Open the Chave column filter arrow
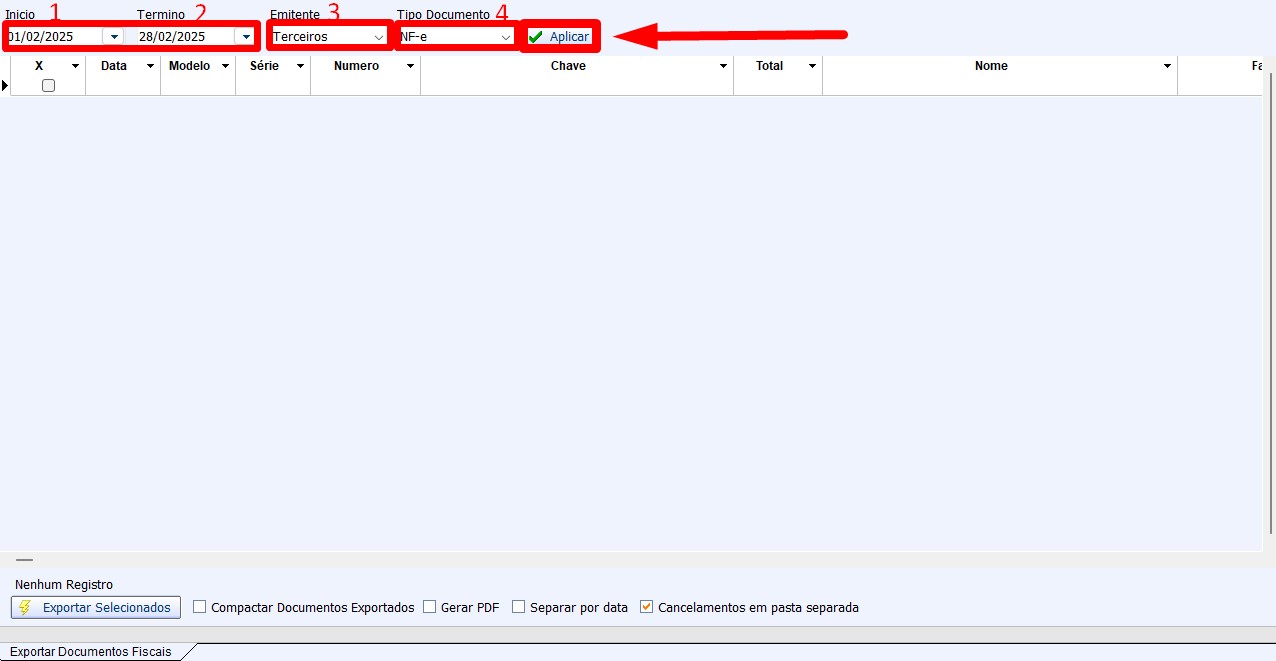Image resolution: width=1276 pixels, height=661 pixels. tap(723, 67)
